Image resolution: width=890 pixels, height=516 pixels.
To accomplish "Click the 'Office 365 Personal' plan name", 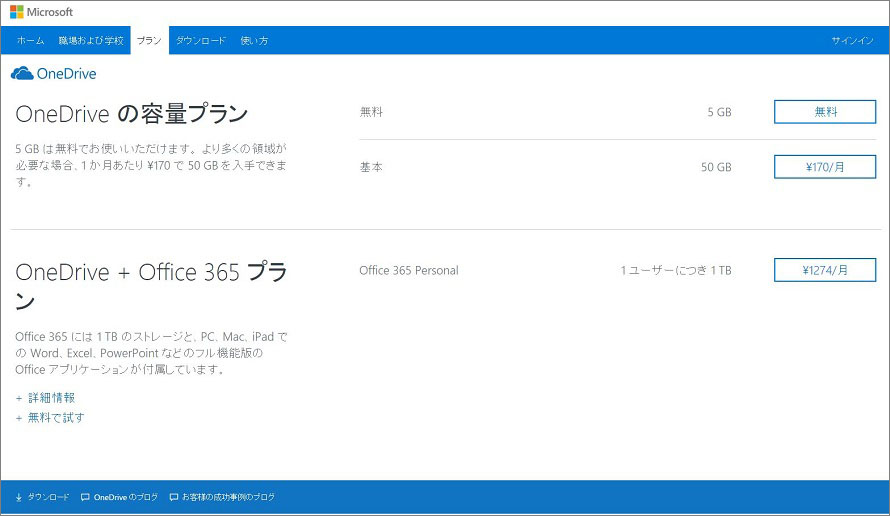I will click(409, 270).
